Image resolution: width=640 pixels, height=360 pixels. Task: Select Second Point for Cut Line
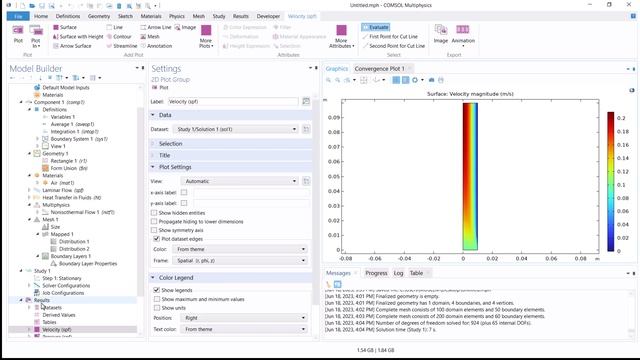click(x=393, y=46)
